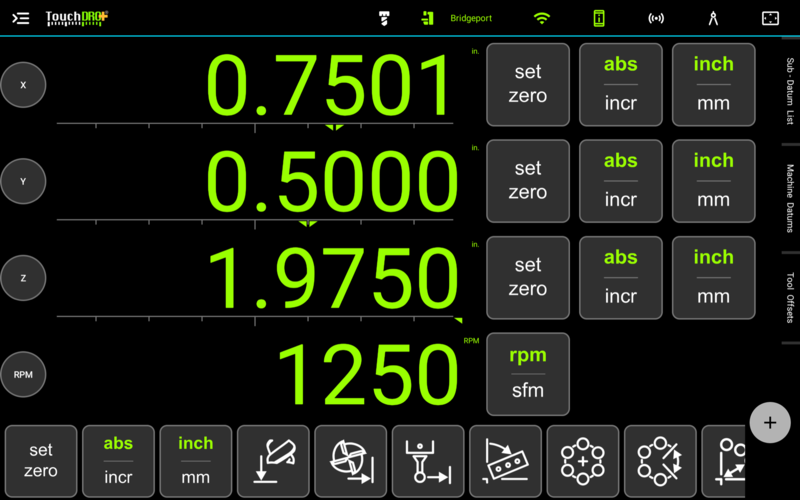Tap the RPM round button
The image size is (800, 500).
click(x=23, y=374)
